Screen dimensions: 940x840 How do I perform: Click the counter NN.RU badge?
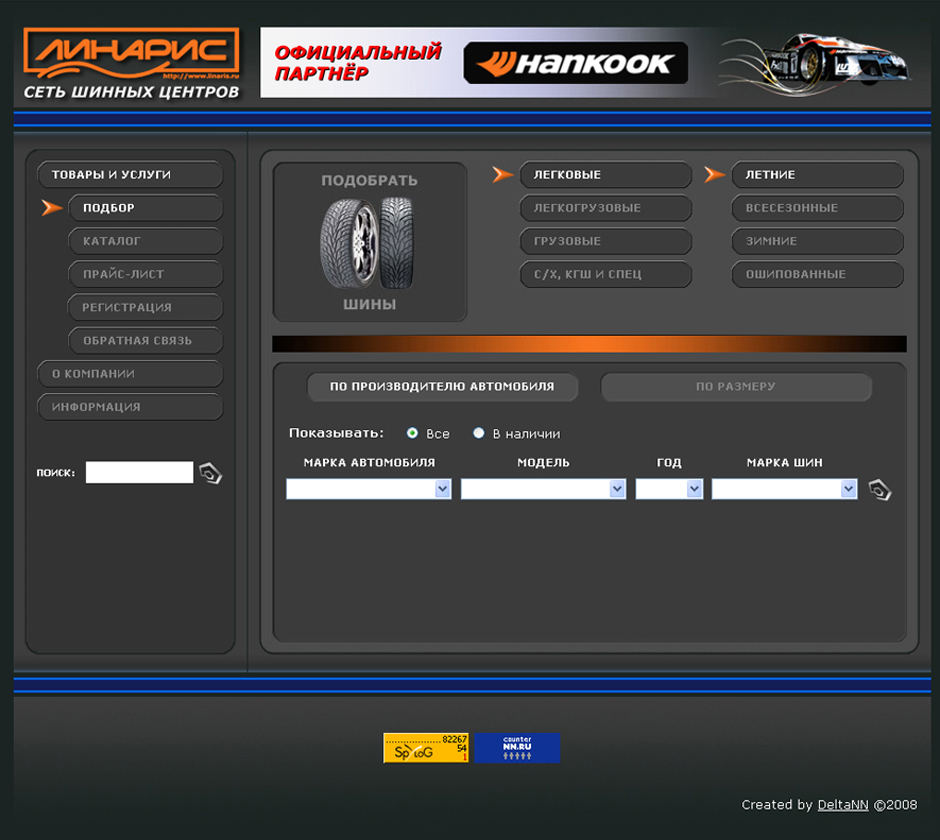[517, 748]
